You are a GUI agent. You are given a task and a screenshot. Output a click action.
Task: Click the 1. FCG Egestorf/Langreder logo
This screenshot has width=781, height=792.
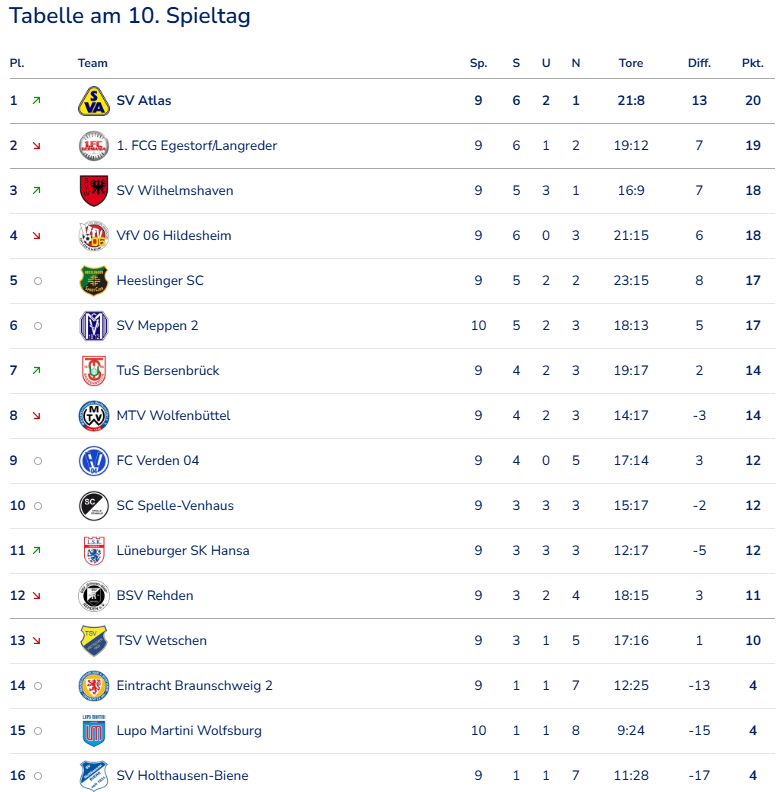tap(93, 146)
